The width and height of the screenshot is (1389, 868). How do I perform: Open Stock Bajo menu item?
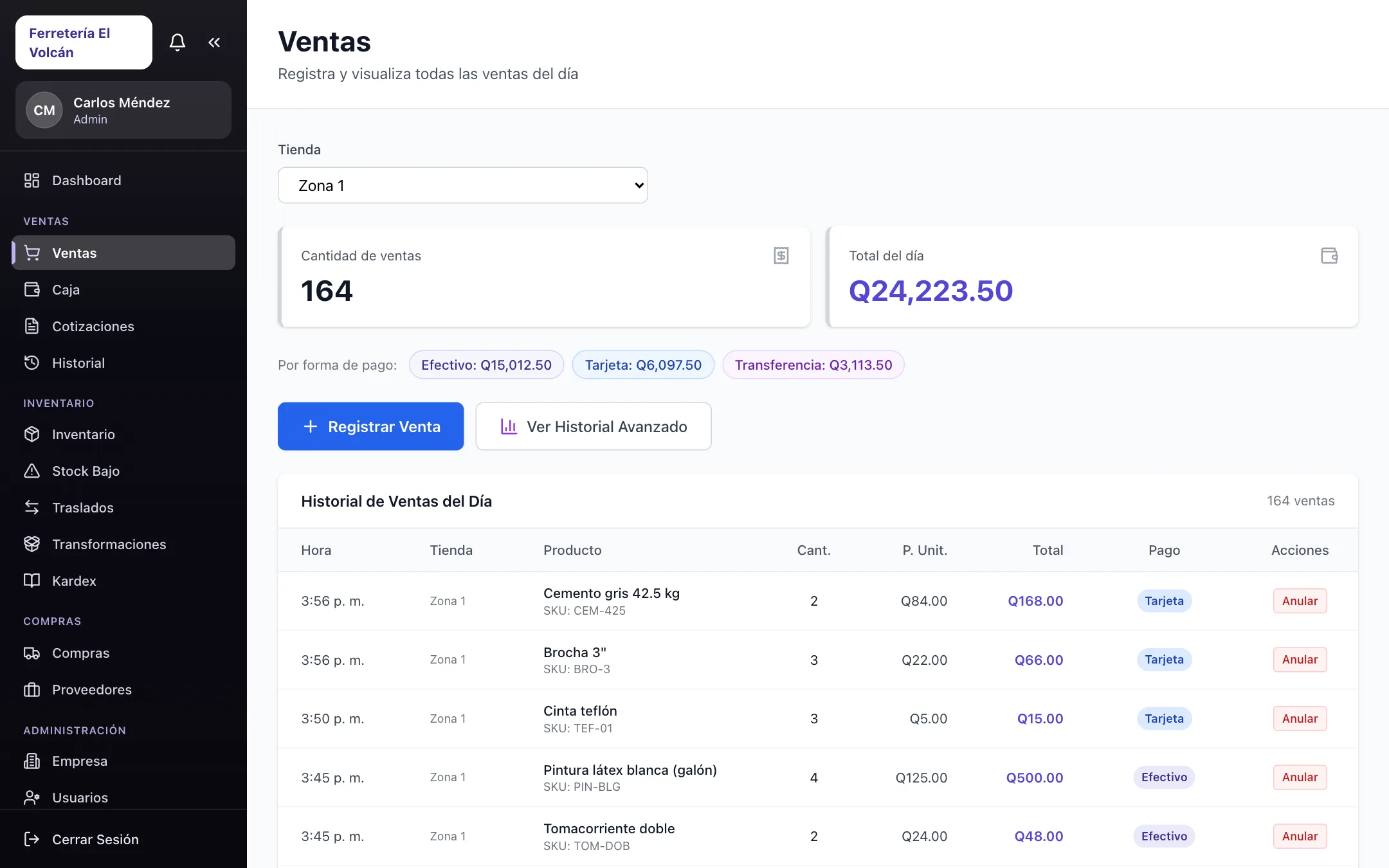coord(123,471)
